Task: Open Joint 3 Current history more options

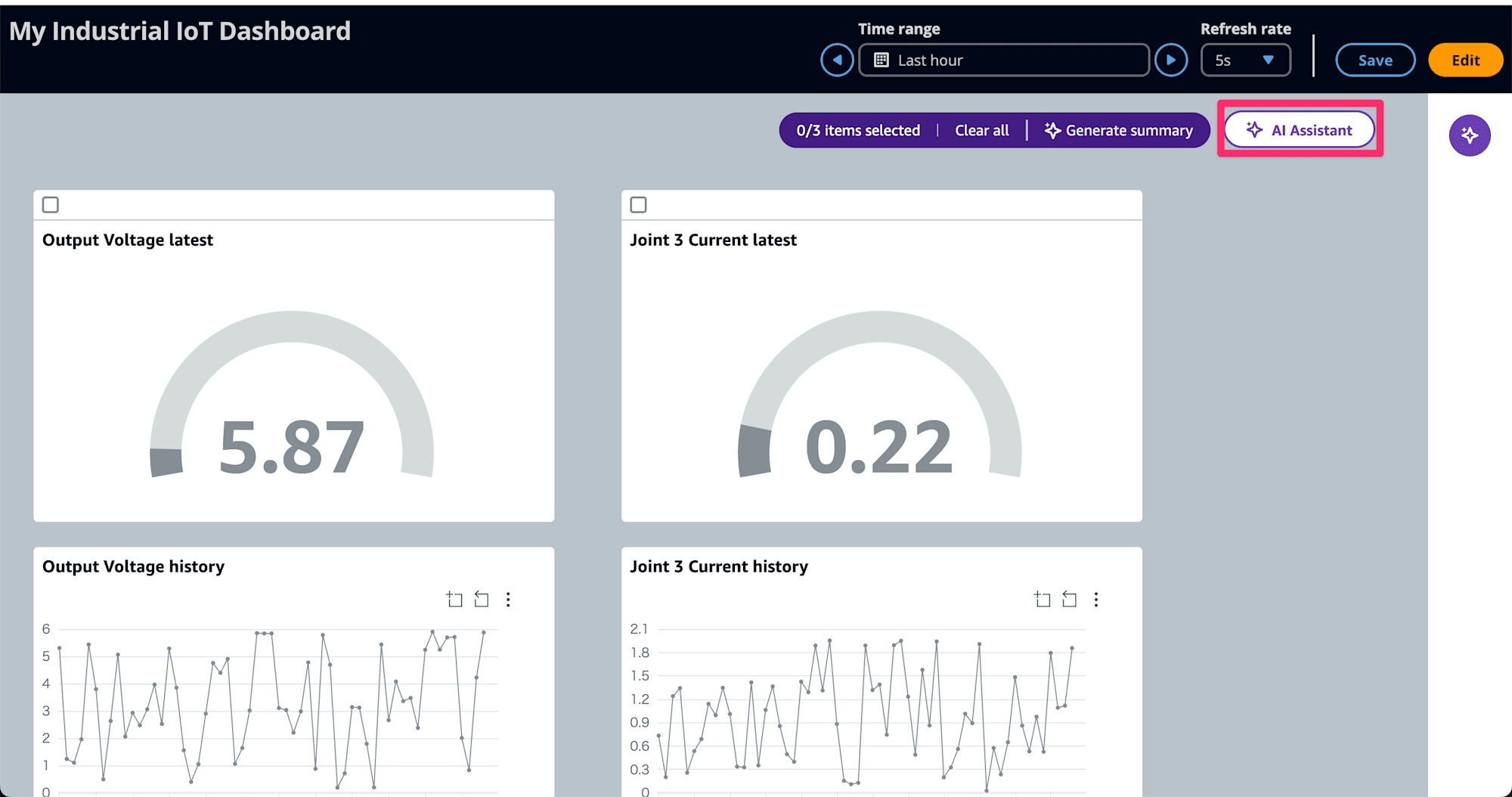Action: [x=1096, y=600]
